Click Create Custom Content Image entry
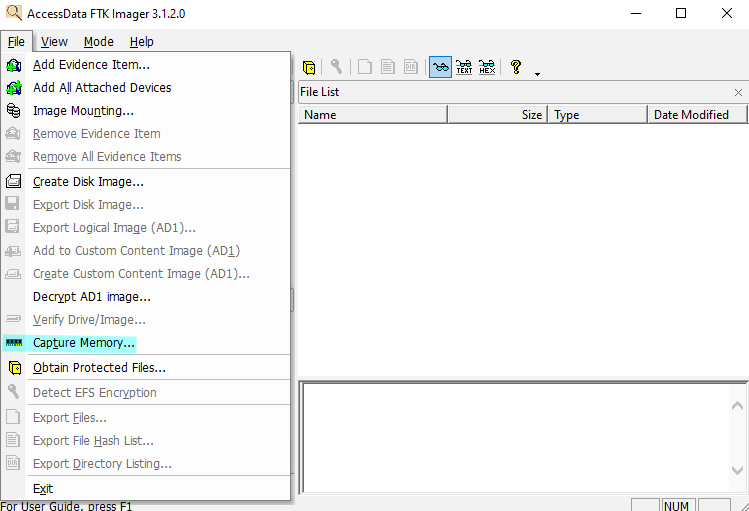This screenshot has height=511, width=749. (x=146, y=274)
